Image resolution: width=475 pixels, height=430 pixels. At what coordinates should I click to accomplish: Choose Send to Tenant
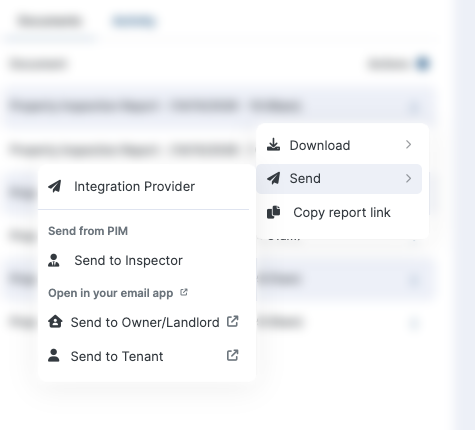(x=144, y=356)
